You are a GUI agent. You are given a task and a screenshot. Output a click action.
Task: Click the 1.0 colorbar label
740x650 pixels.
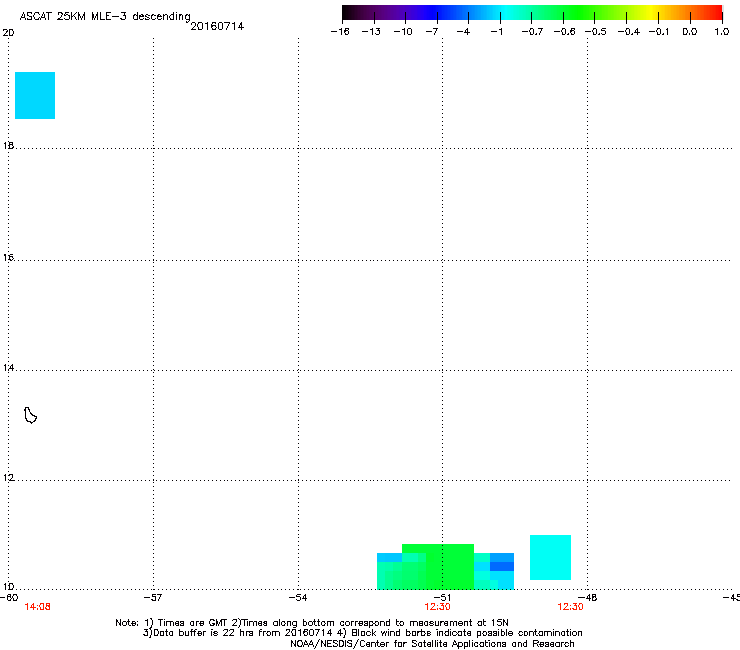(722, 32)
